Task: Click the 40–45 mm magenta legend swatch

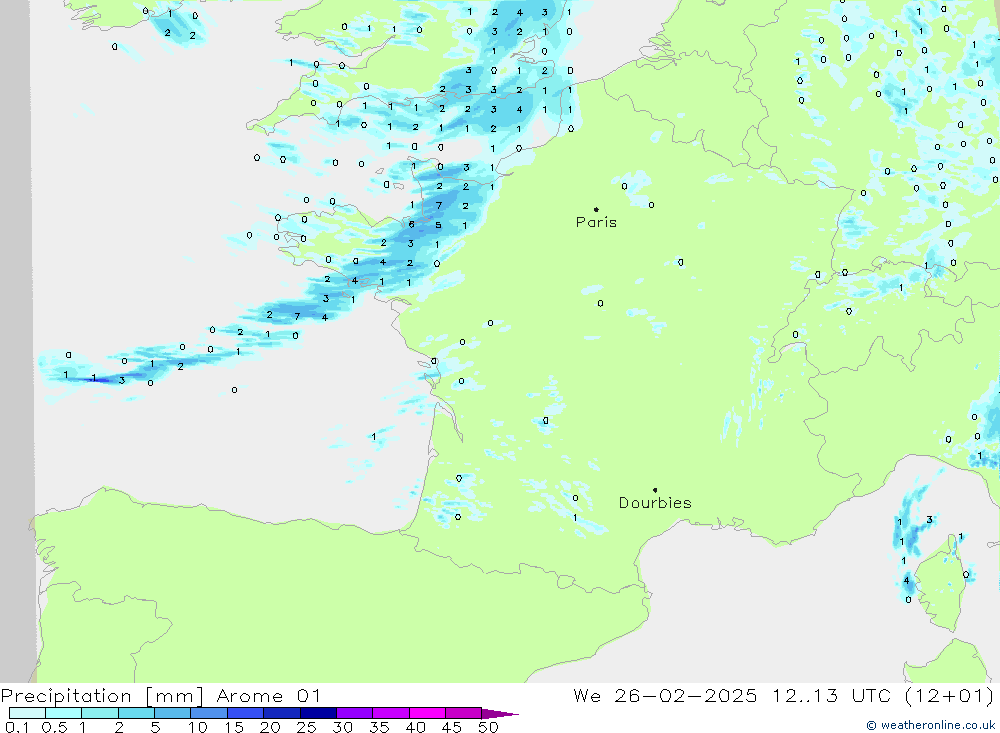Action: 427,713
